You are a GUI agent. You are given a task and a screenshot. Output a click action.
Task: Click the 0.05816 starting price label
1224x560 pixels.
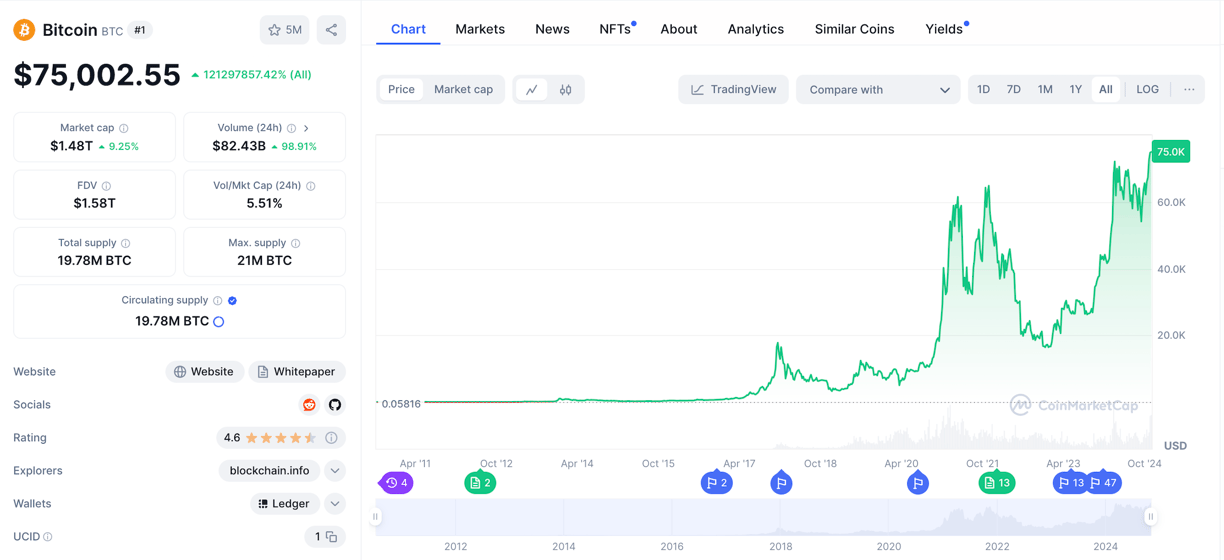point(400,404)
